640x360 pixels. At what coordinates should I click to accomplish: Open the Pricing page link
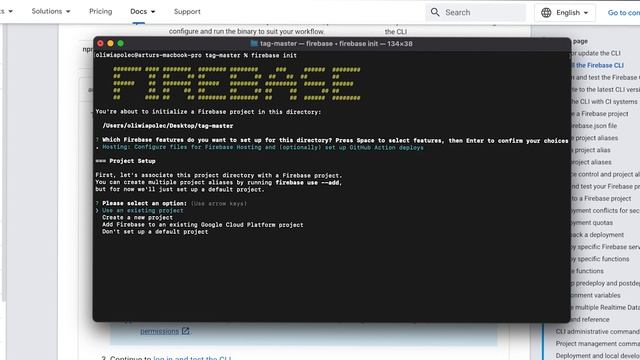tap(100, 11)
